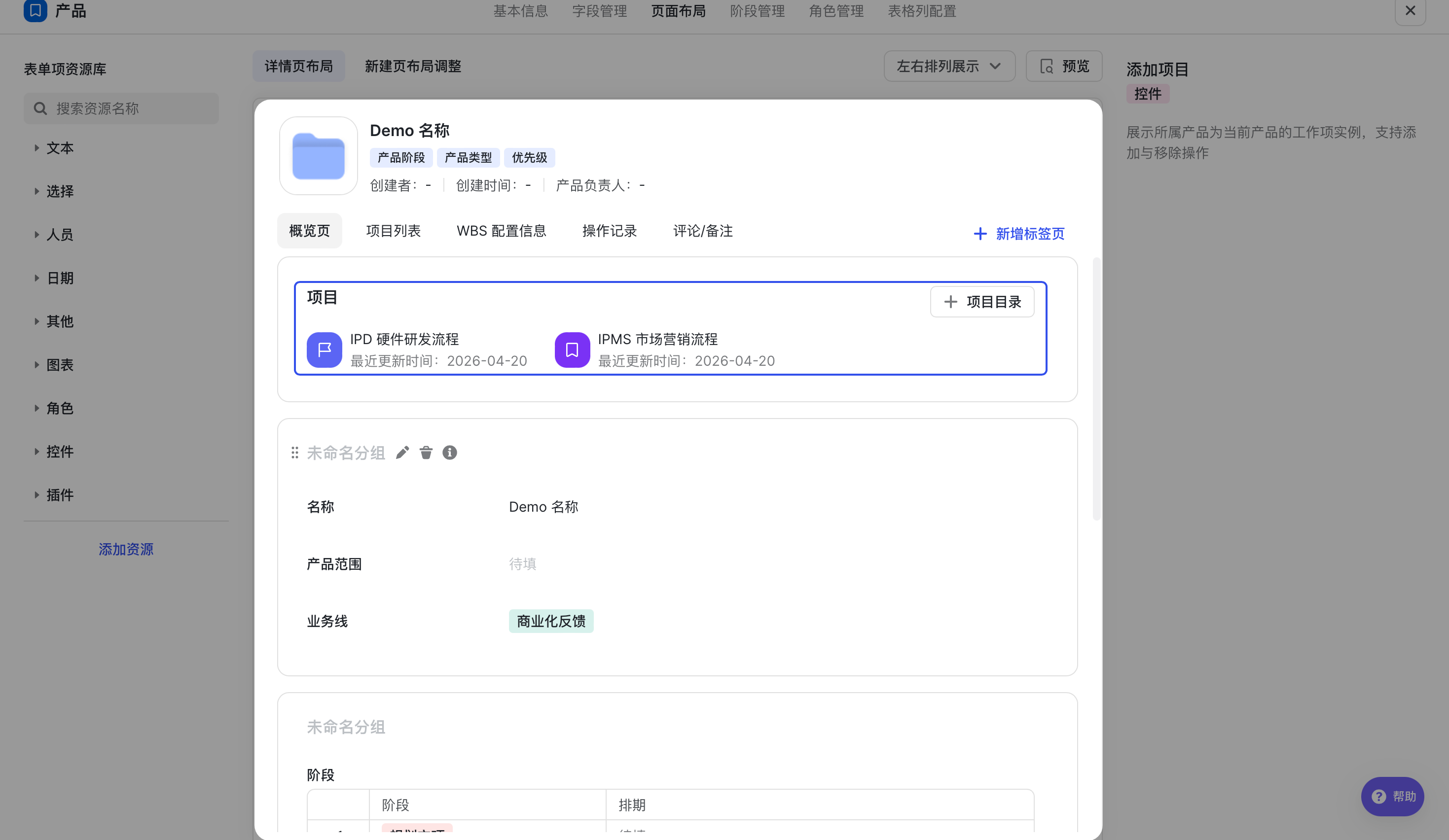
Task: Click the 添加资源 link
Action: pyautogui.click(x=126, y=549)
